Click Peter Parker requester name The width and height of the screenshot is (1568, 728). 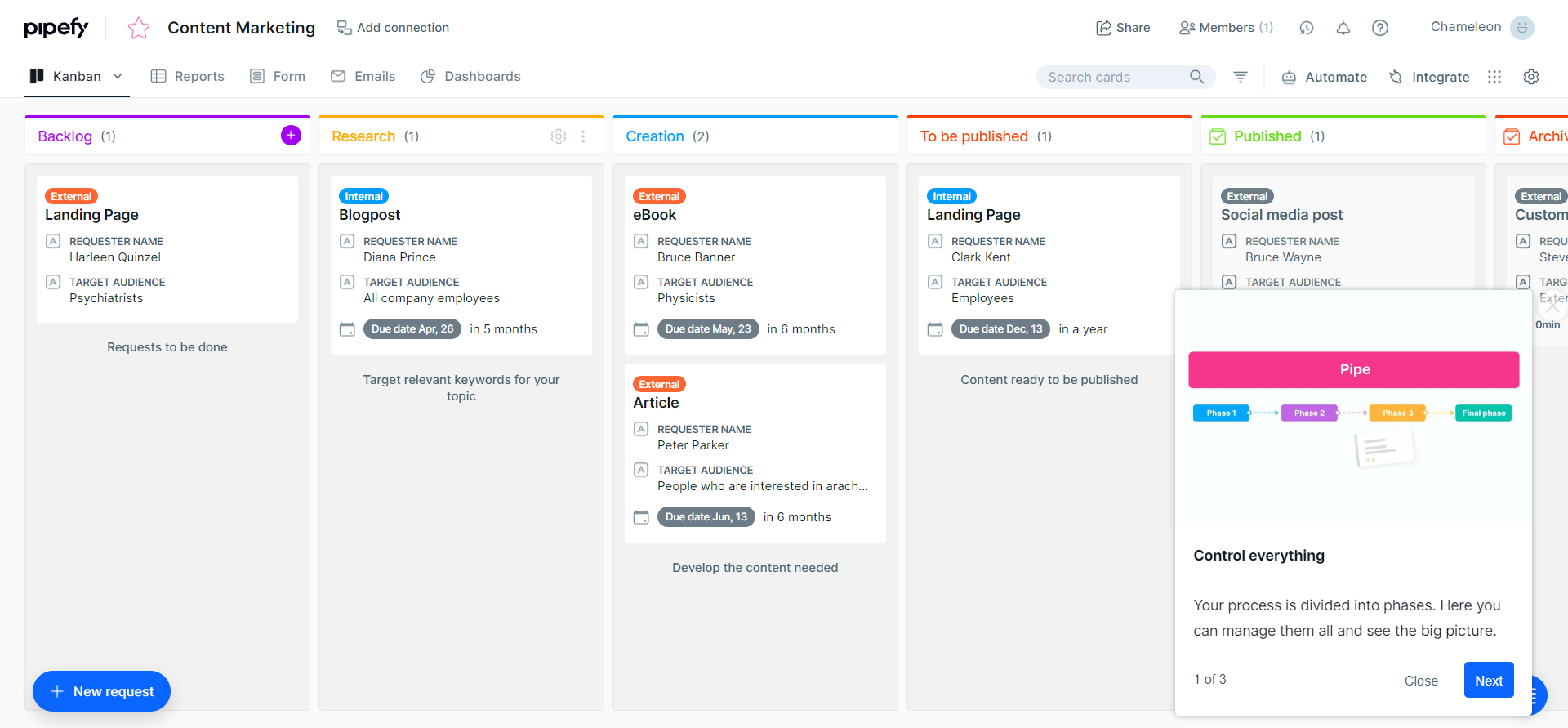pyautogui.click(x=693, y=445)
